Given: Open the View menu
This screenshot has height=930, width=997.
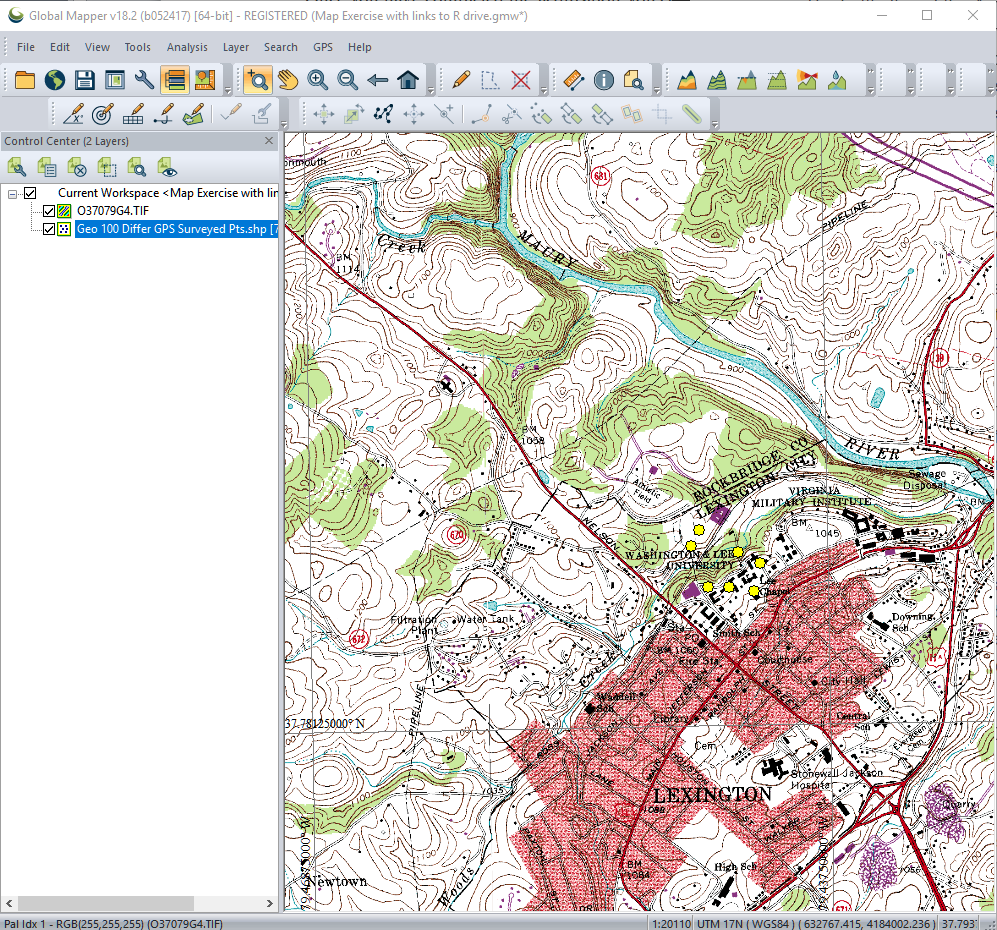Looking at the screenshot, I should click(97, 47).
